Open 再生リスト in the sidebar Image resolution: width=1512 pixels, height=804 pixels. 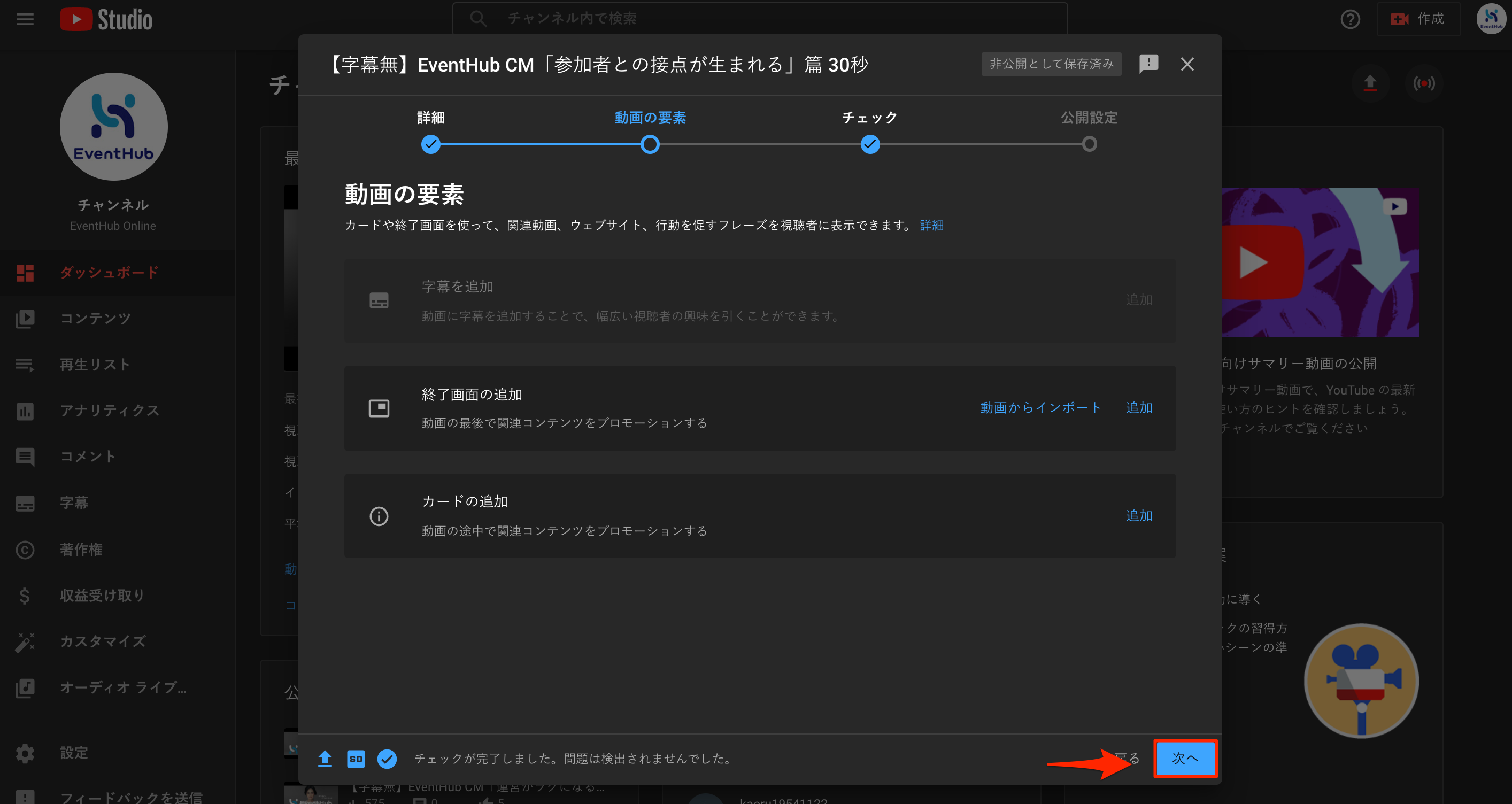click(x=118, y=365)
